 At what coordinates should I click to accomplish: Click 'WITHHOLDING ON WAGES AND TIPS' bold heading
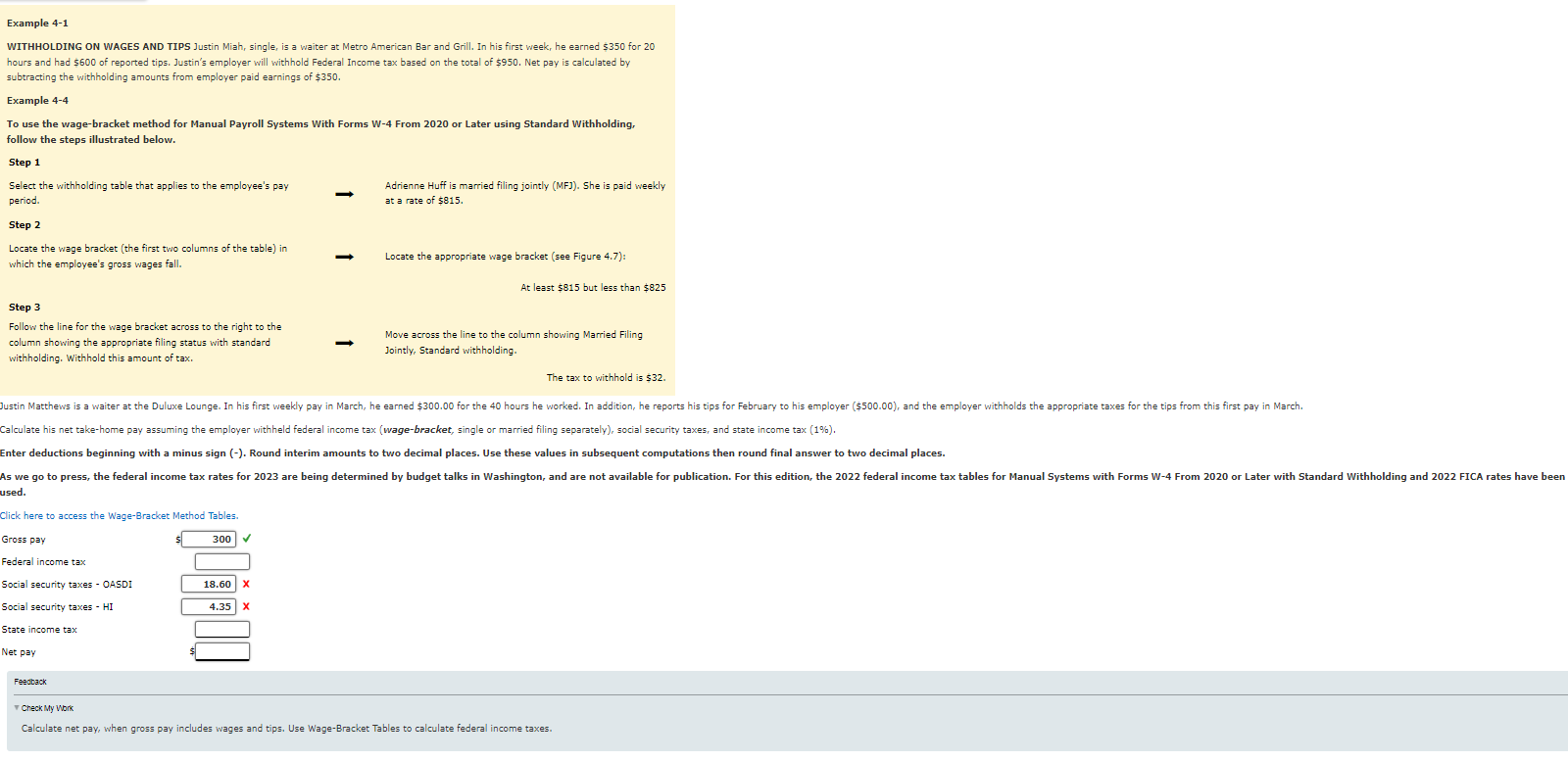(x=99, y=47)
